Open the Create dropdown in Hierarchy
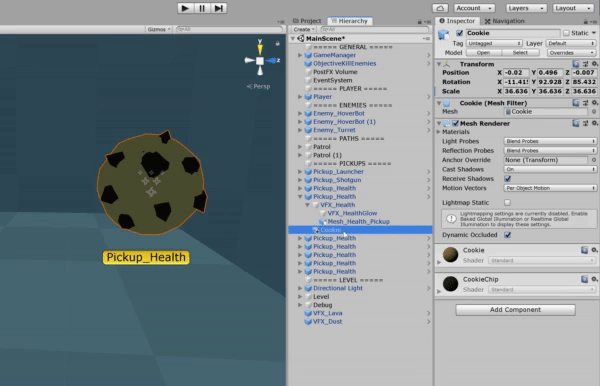Image resolution: width=600 pixels, height=386 pixels. click(x=304, y=29)
